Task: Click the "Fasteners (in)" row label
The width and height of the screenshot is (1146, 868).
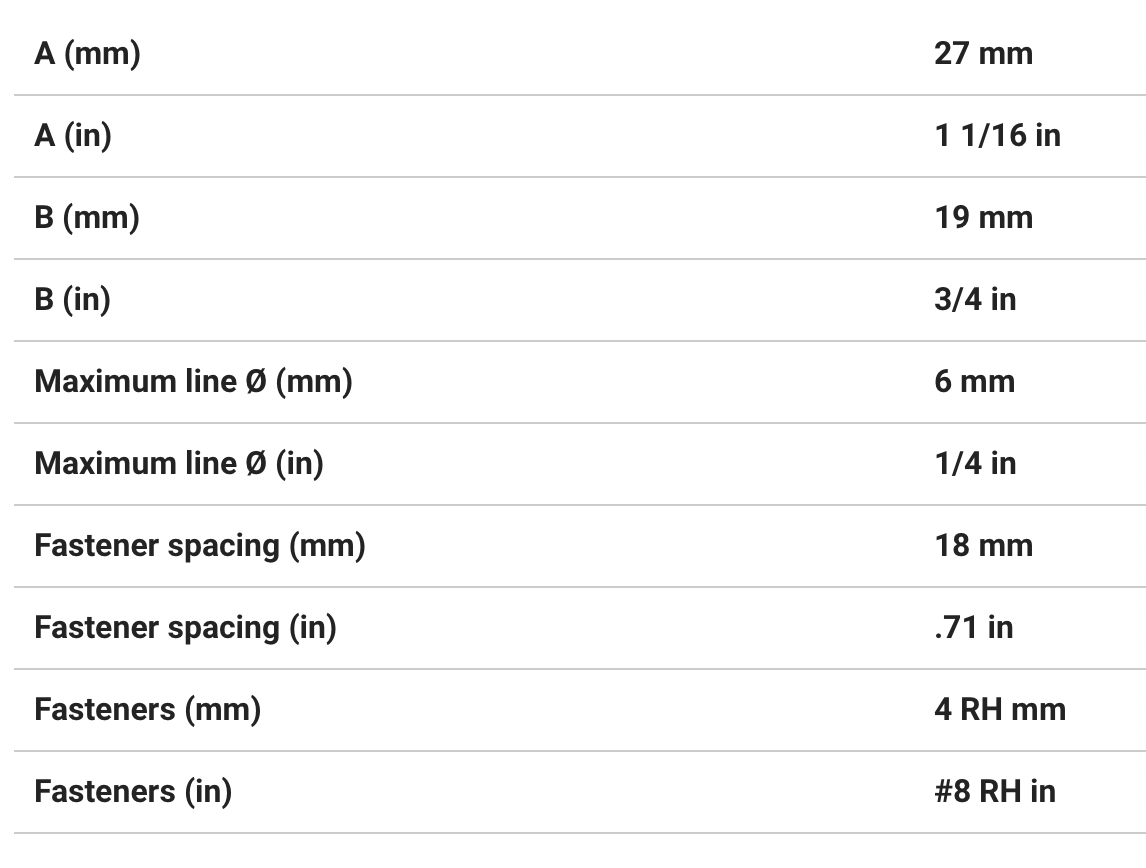Action: point(133,791)
